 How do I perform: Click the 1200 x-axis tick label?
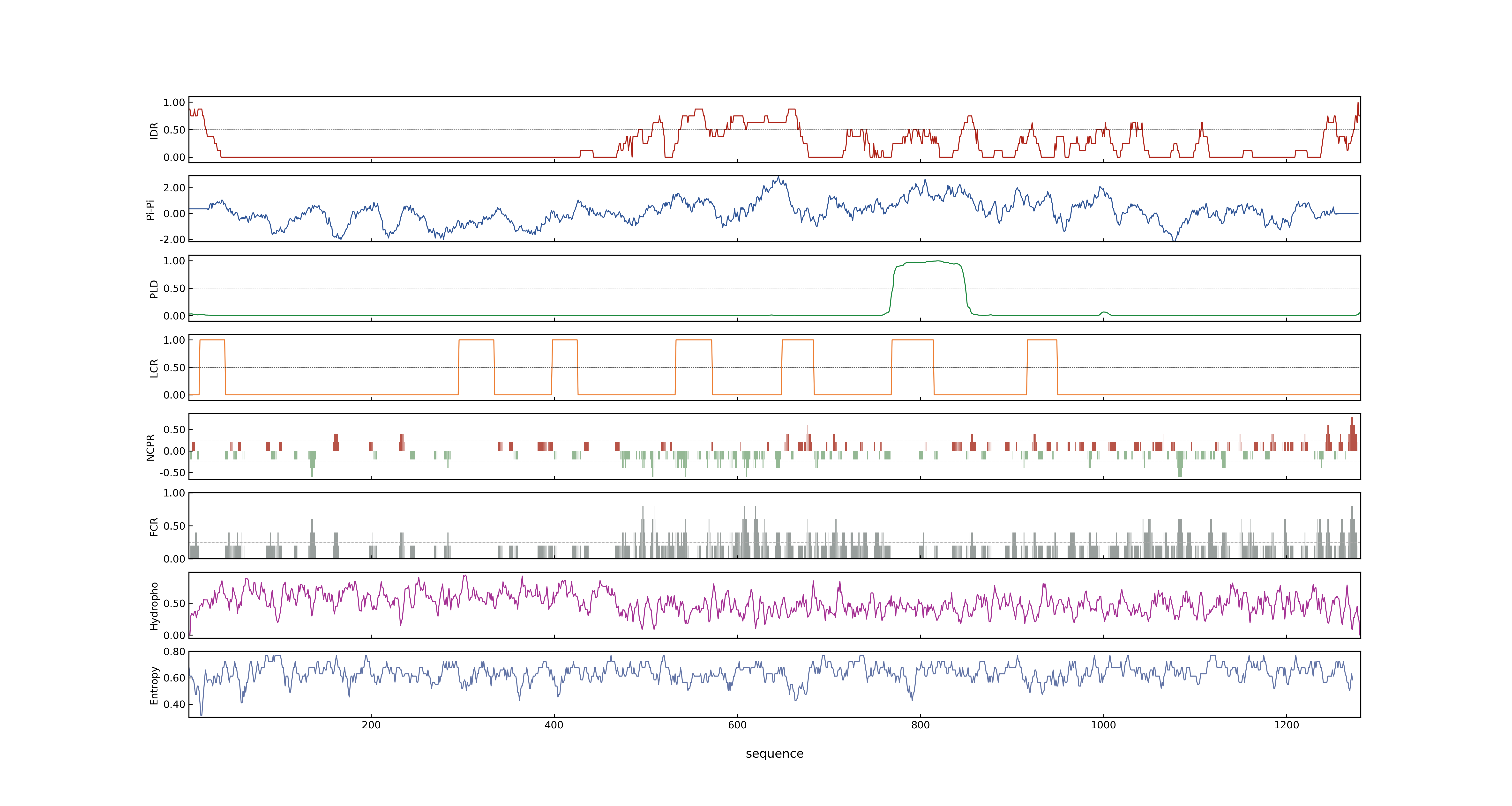point(1287,725)
